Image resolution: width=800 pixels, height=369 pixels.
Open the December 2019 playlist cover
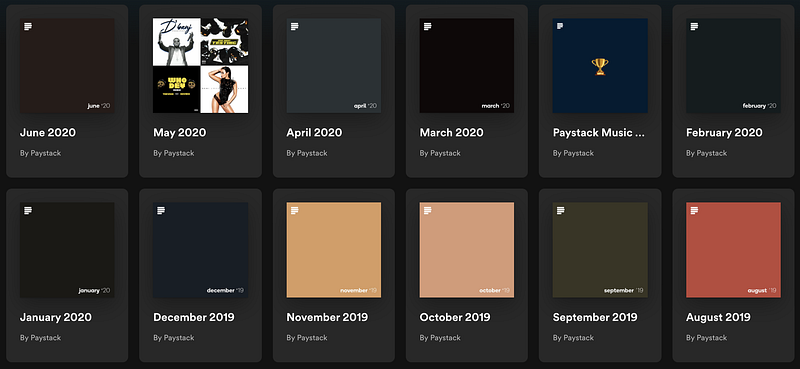click(x=201, y=250)
